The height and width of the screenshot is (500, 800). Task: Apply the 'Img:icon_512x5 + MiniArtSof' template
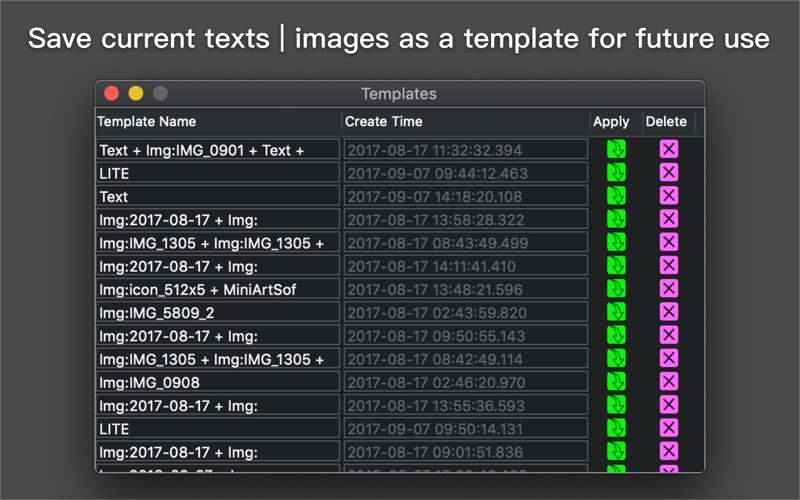pos(616,289)
